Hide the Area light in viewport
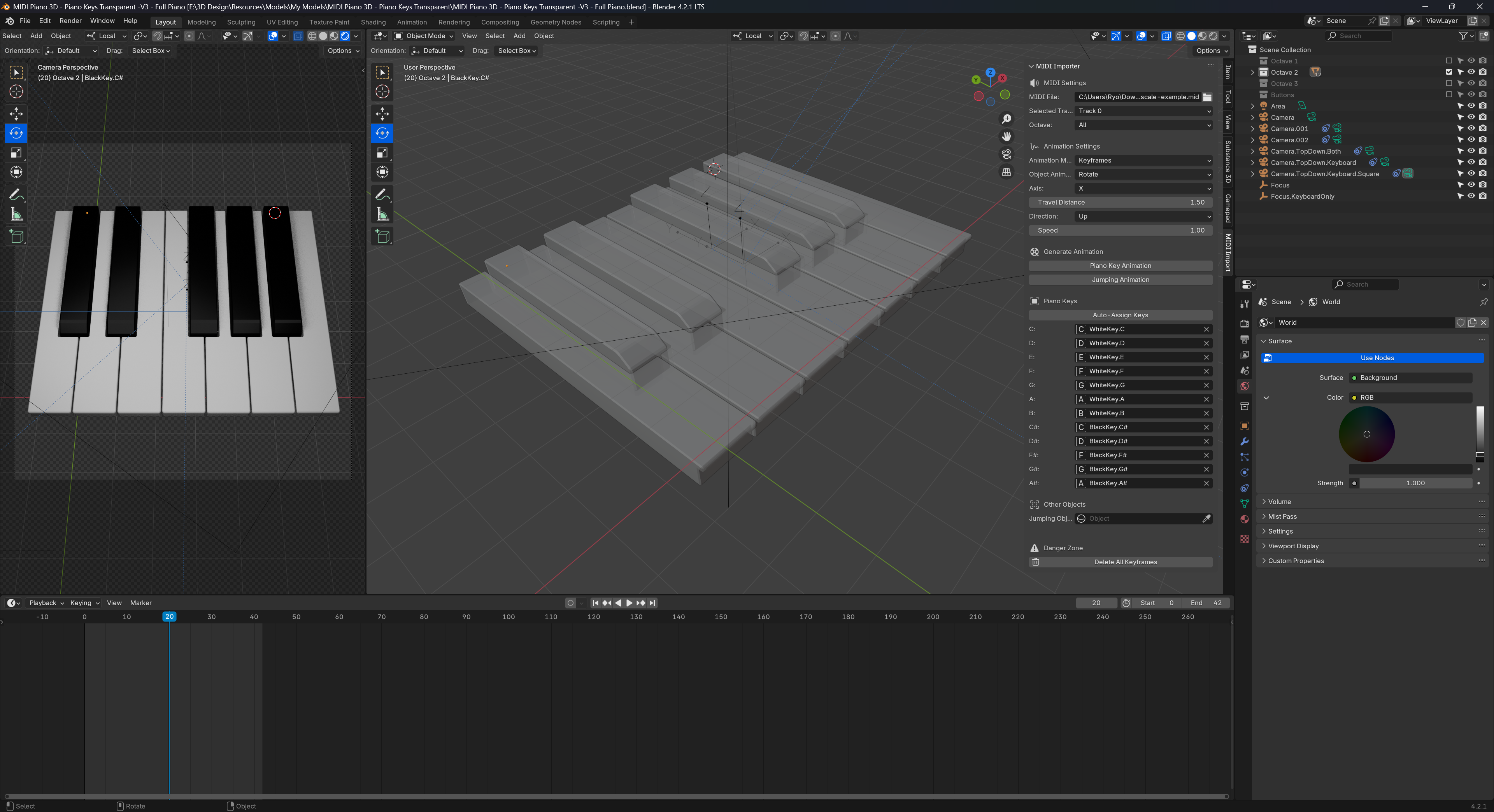The image size is (1494, 812). pos(1471,106)
